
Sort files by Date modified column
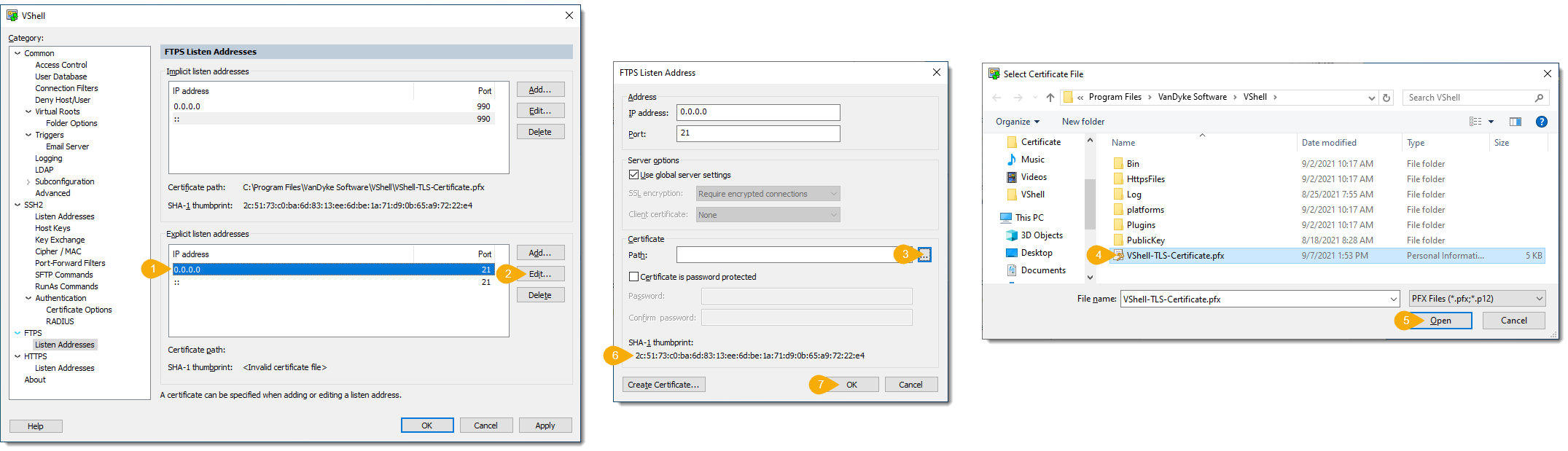tap(1329, 143)
